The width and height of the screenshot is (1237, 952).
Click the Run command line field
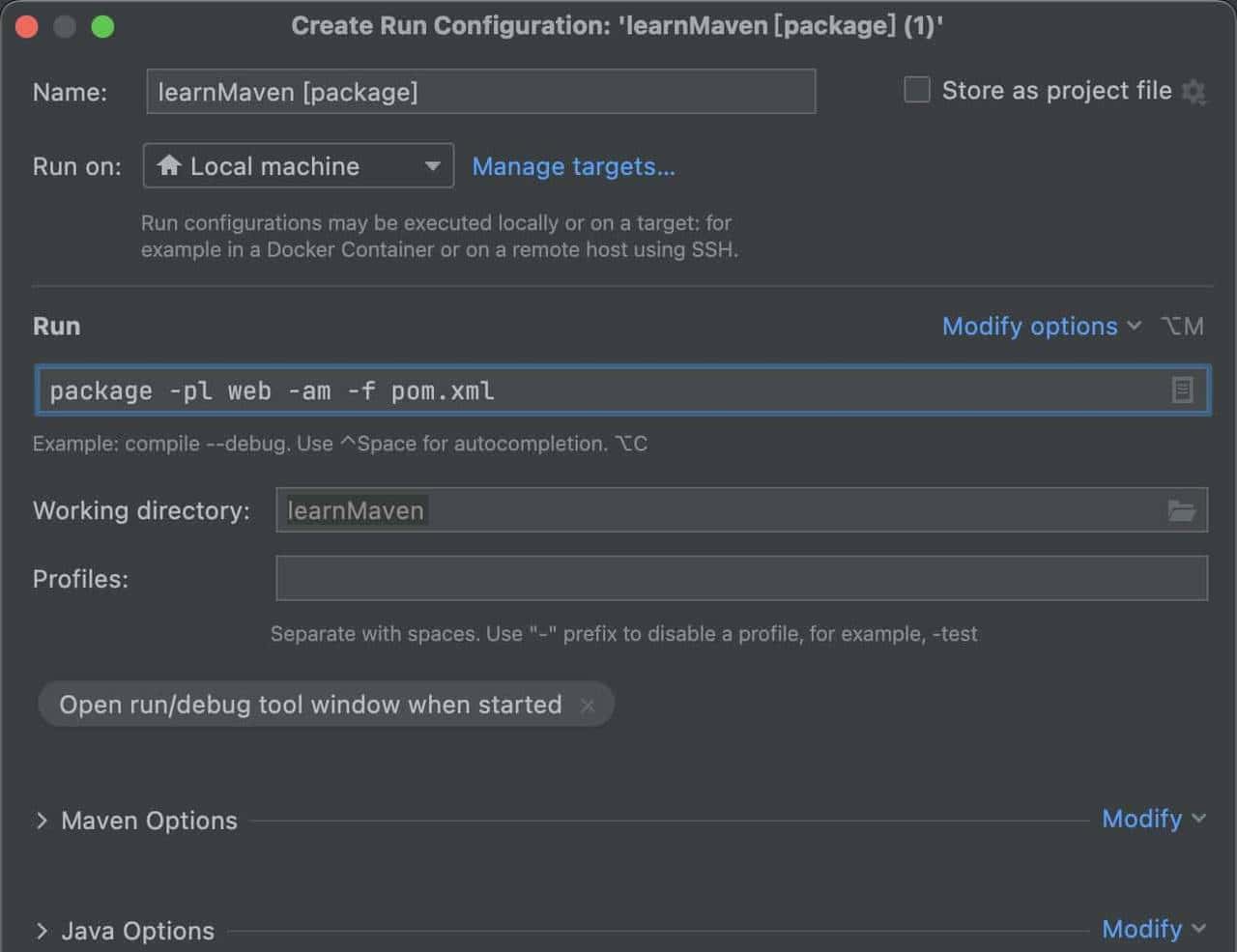[x=599, y=390]
